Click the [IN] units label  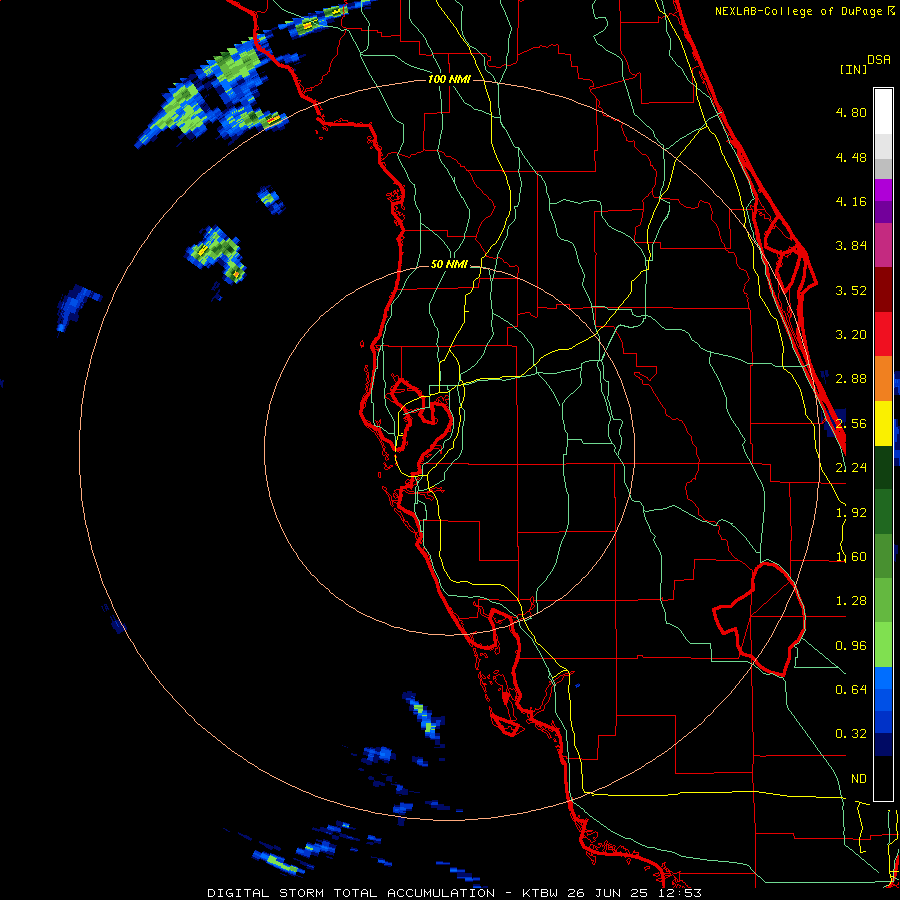coord(853,69)
